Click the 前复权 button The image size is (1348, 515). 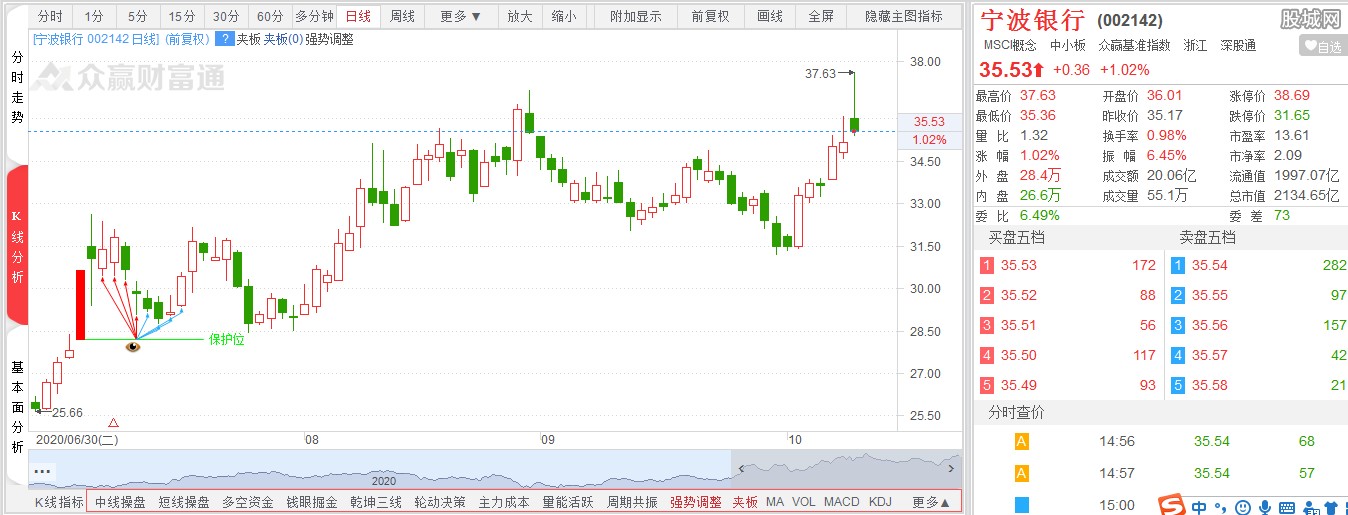710,17
